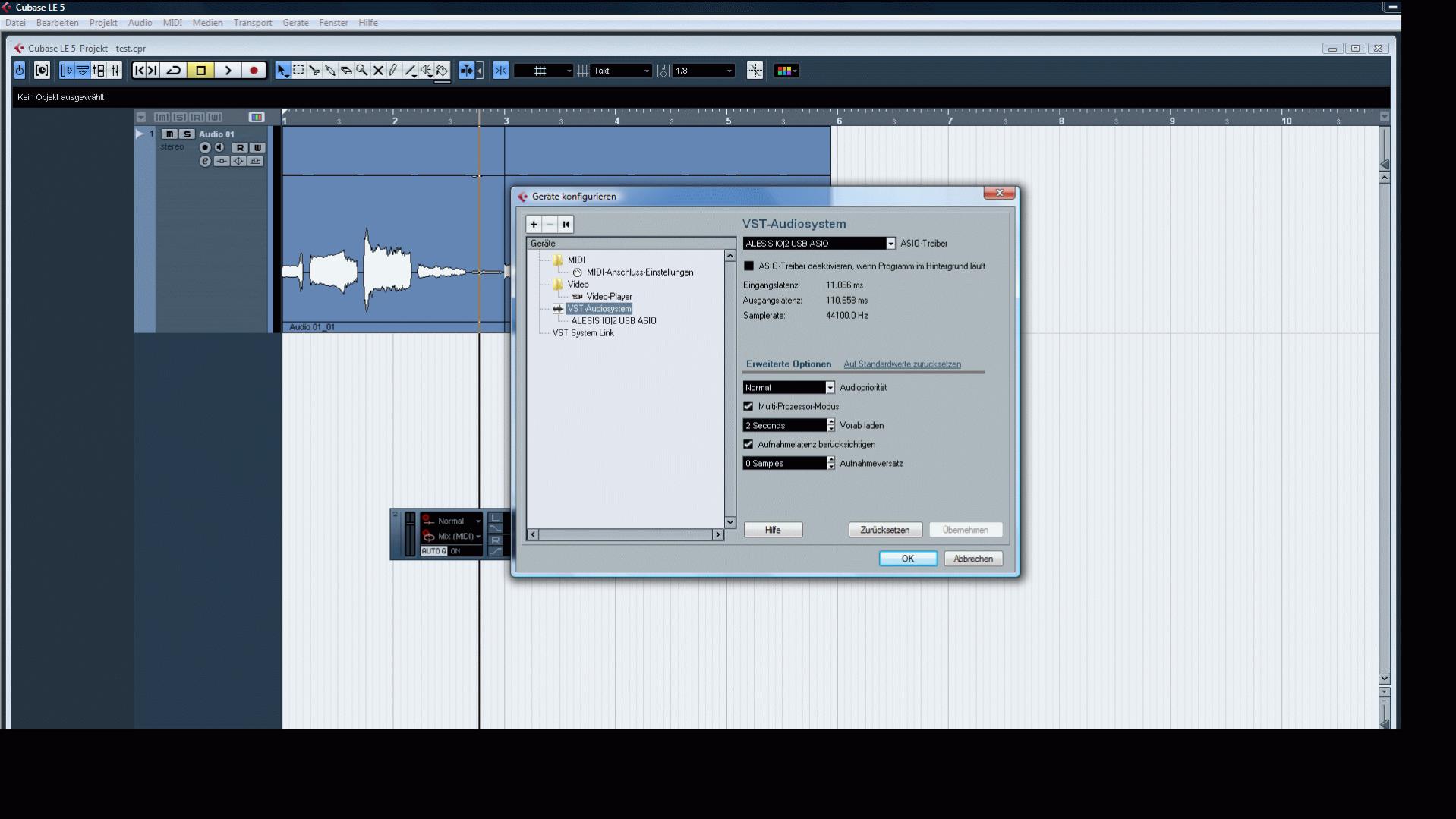Open the 1/8 quantize value dropdown
Screen dimensions: 1456x819
point(704,71)
